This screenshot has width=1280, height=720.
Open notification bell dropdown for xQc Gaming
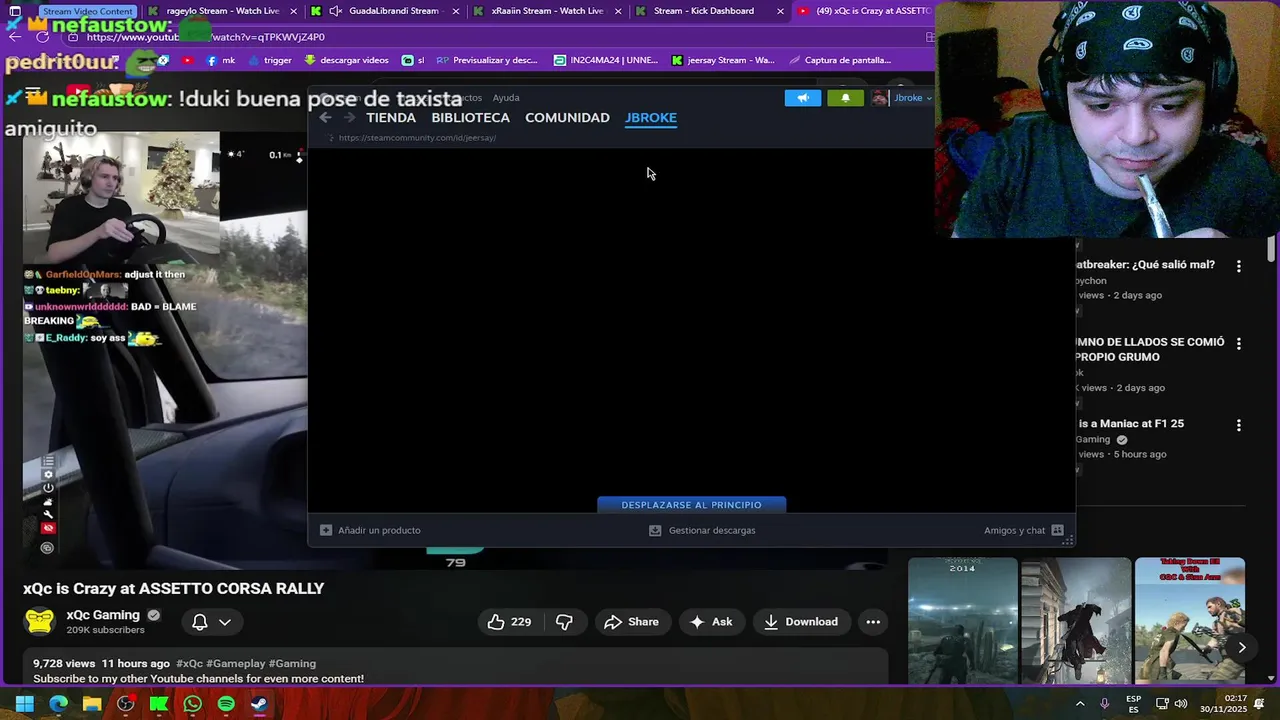tap(211, 622)
